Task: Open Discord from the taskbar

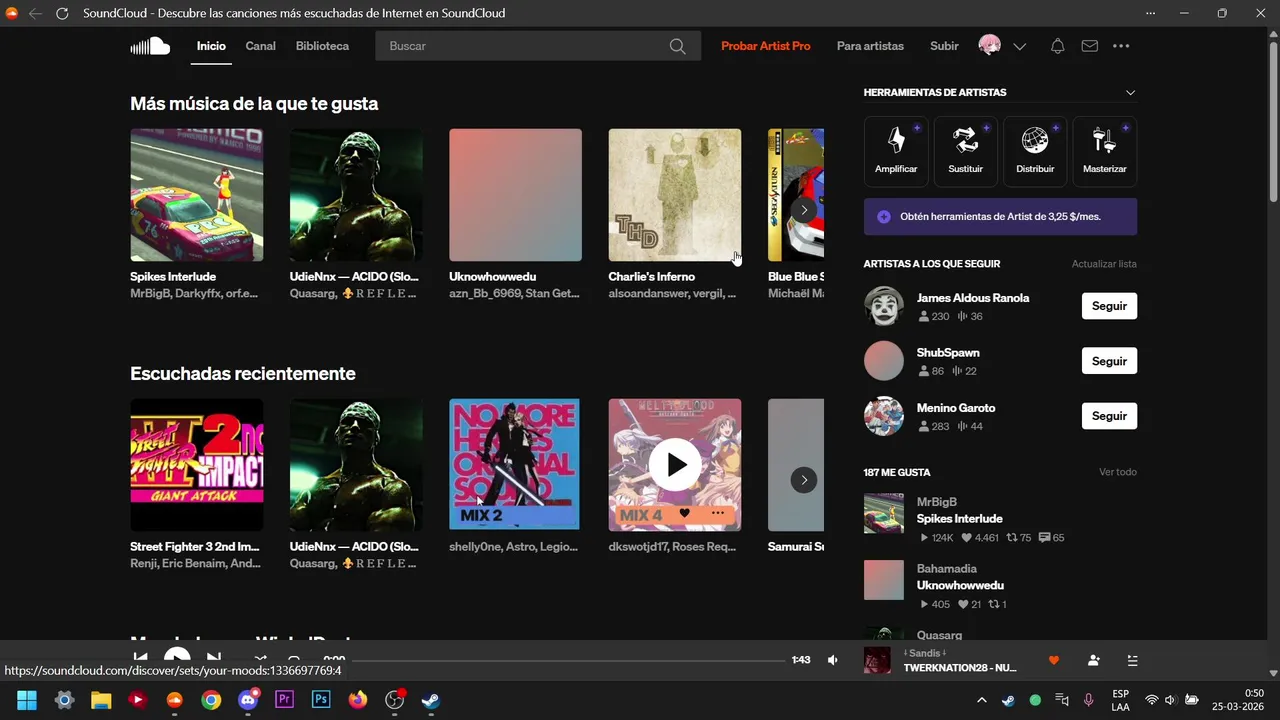Action: pos(248,700)
